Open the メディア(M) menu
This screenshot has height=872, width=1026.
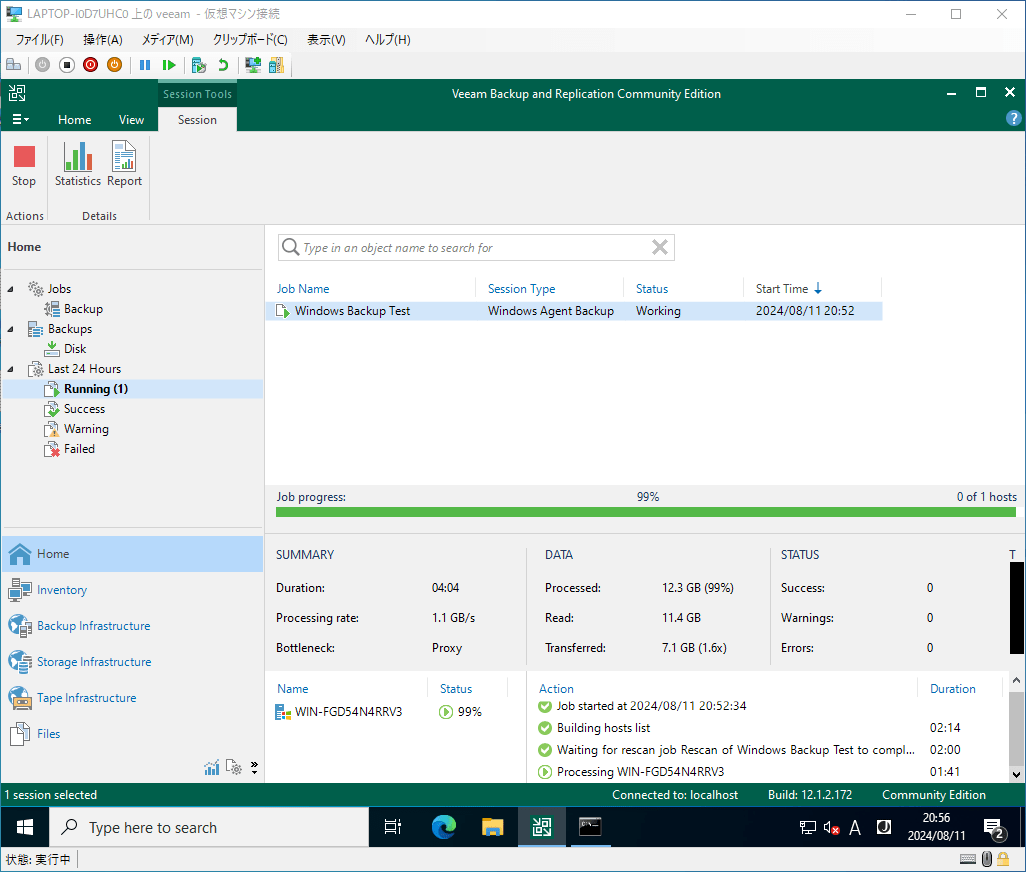pos(168,40)
